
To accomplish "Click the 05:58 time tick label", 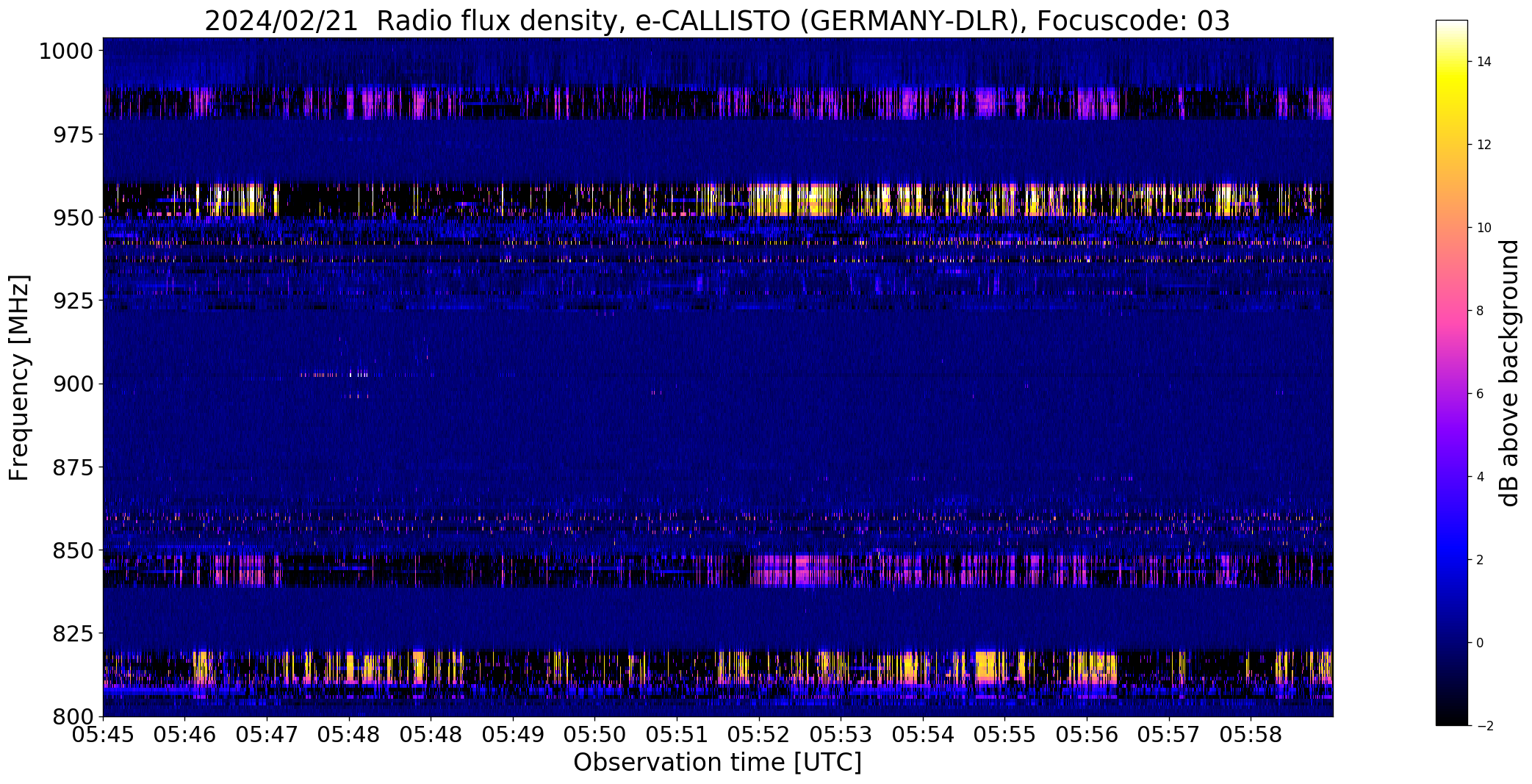I will [x=1251, y=735].
